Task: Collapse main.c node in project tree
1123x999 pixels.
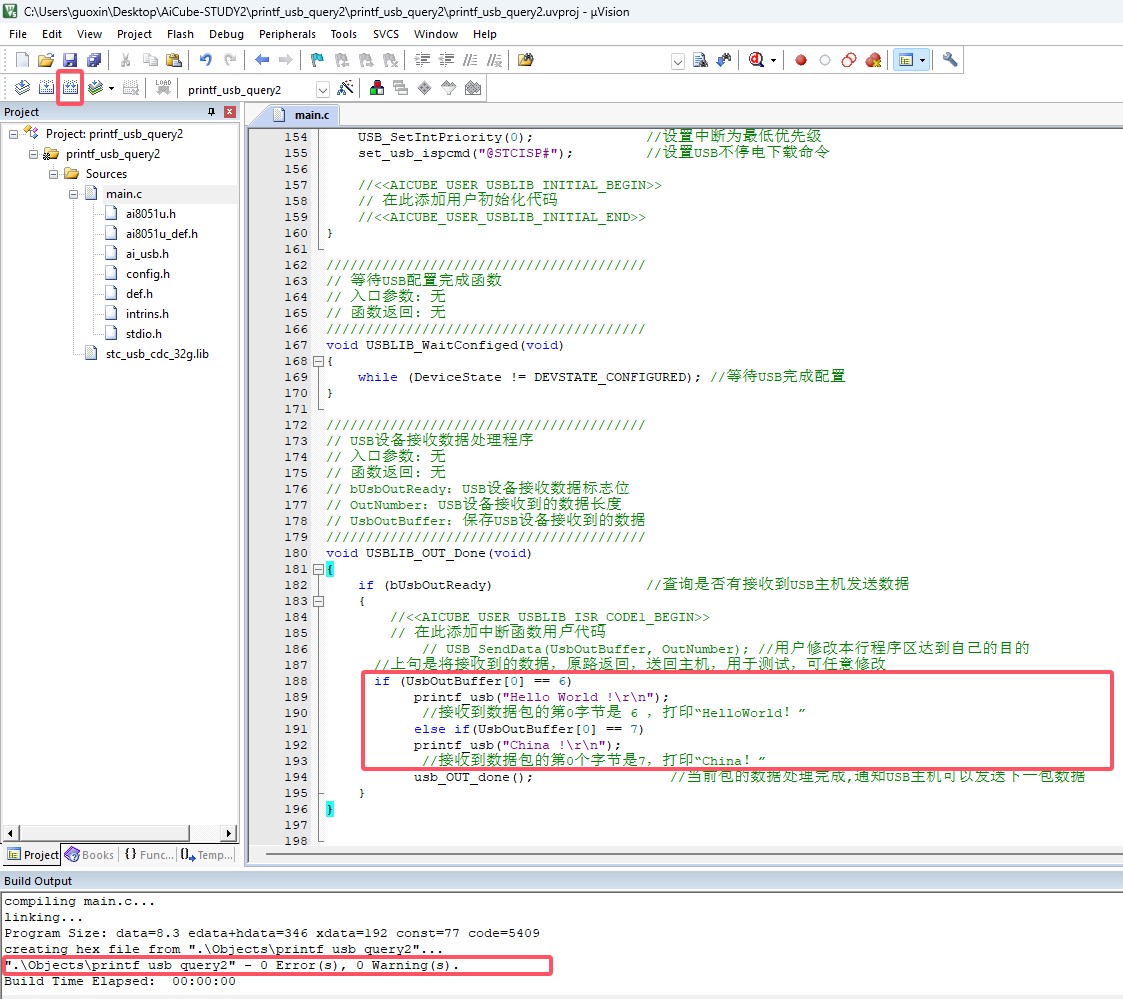Action: [x=73, y=194]
